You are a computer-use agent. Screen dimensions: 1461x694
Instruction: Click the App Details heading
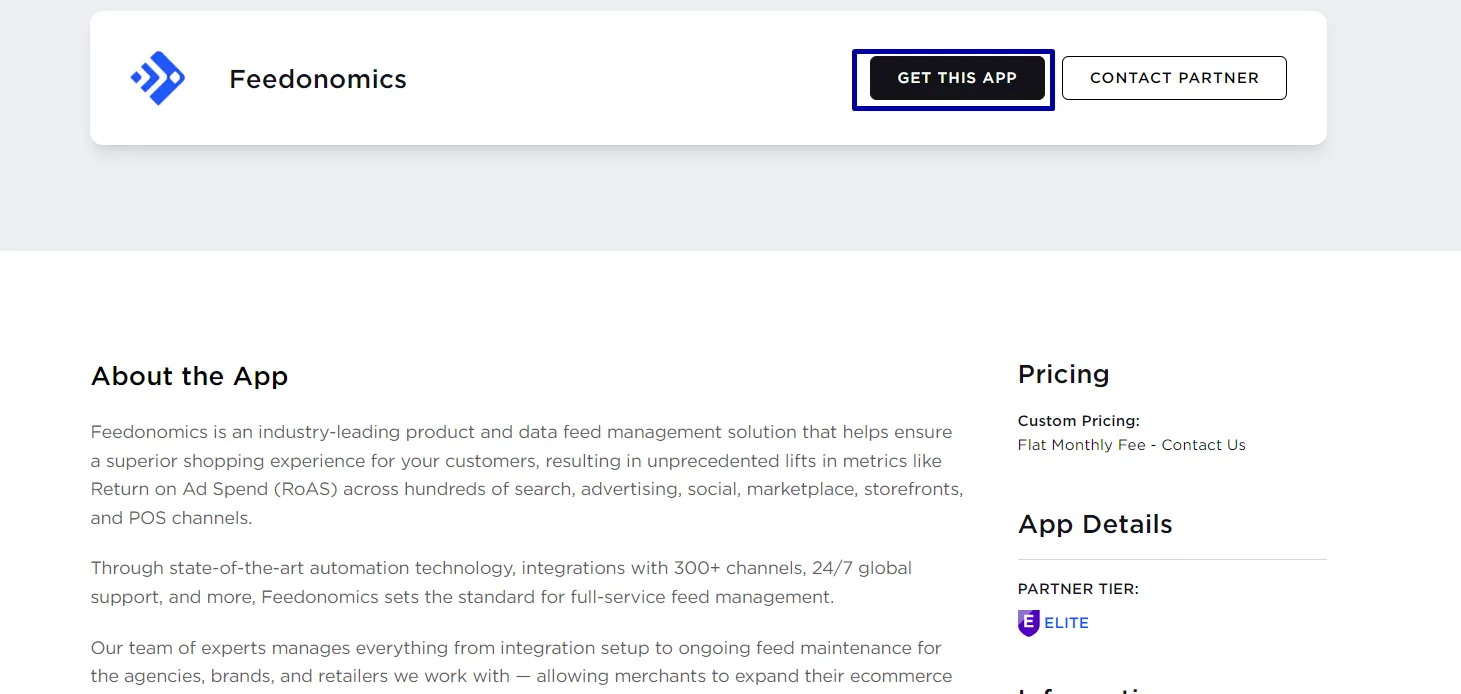[x=1095, y=524]
